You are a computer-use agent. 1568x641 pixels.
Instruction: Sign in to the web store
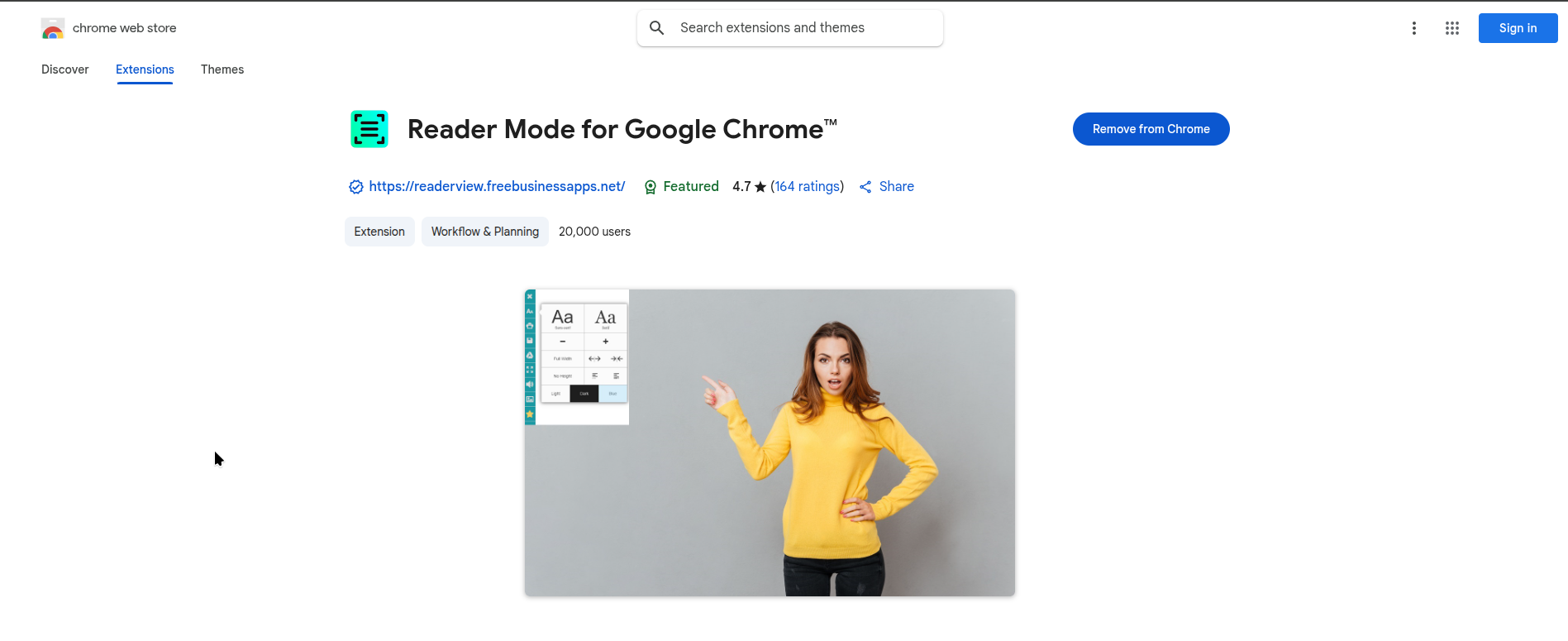[1518, 28]
